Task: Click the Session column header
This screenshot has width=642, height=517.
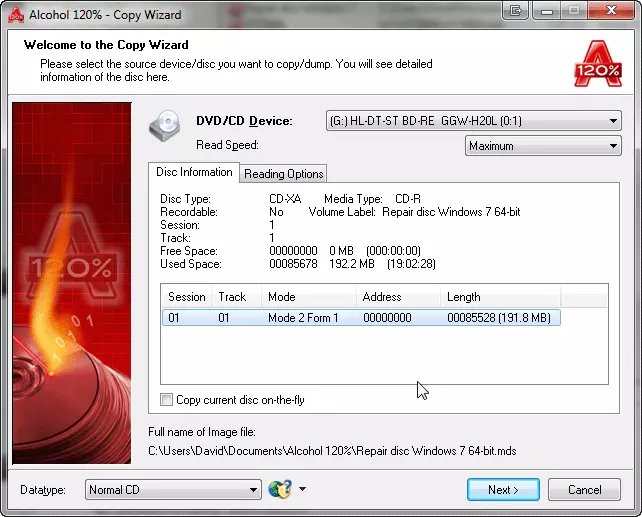Action: (187, 297)
